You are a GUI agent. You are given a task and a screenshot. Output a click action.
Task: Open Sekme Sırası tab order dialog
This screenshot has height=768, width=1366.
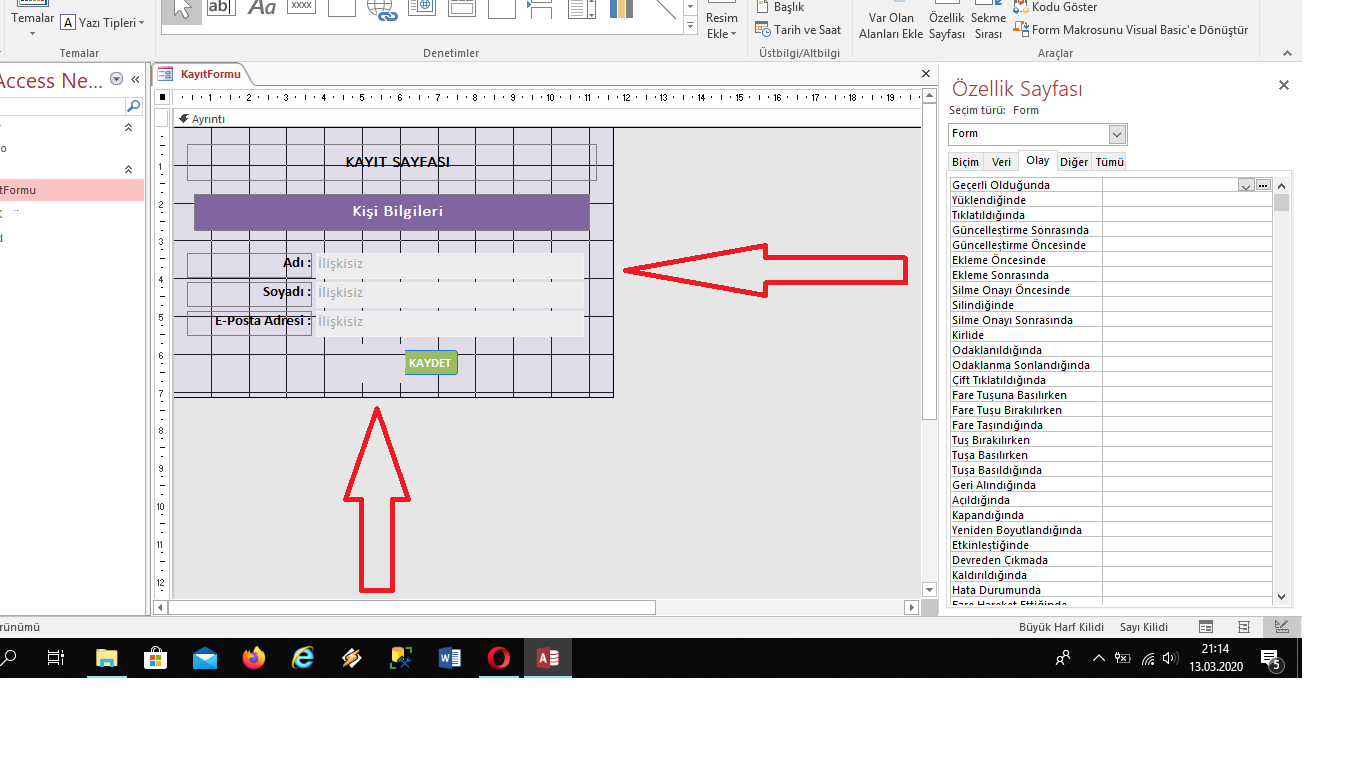pos(988,24)
